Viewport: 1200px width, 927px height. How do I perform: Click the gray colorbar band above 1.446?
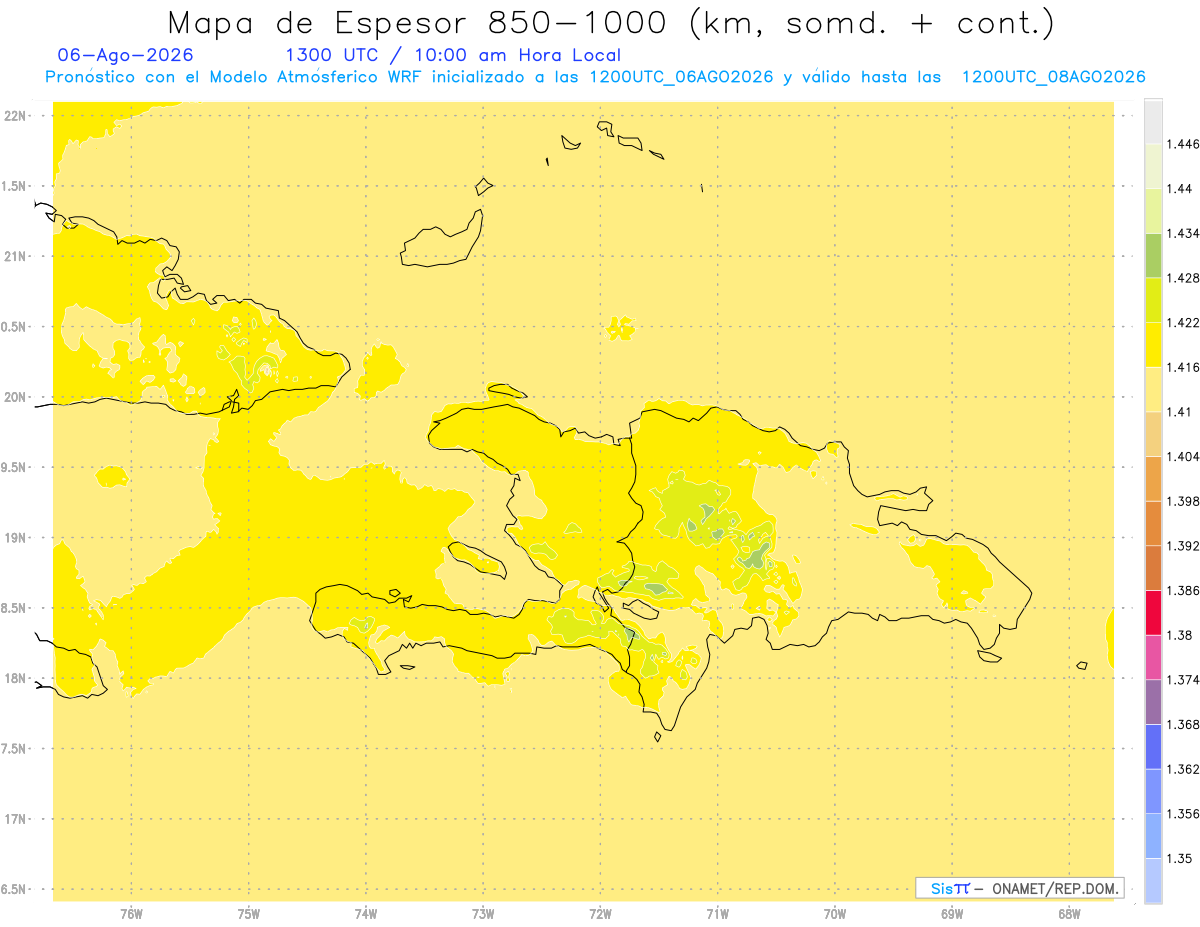(1153, 122)
